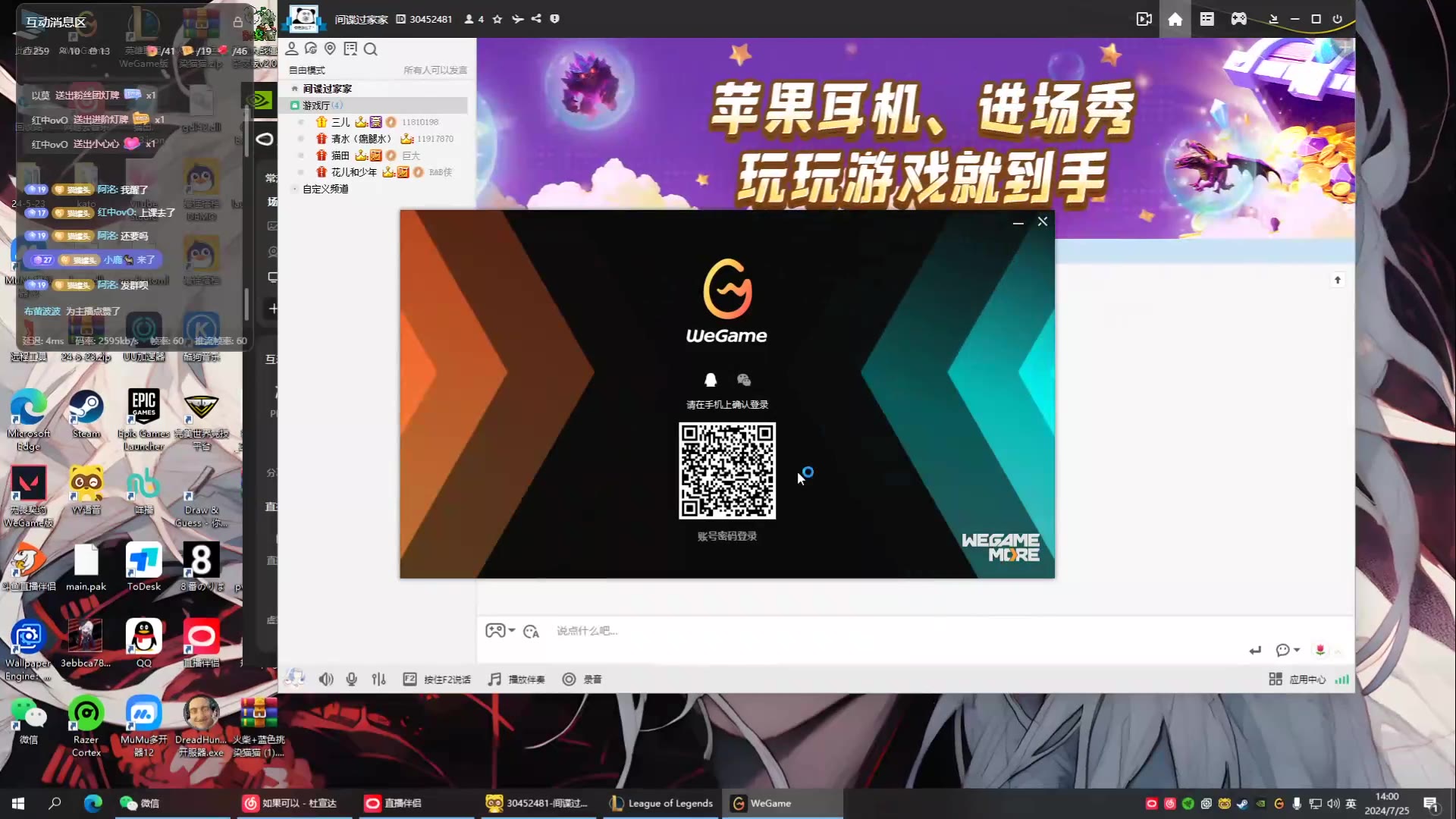Viewport: 1456px width, 819px height.
Task: Click the YY语音 desktop shortcut
Action: (86, 491)
